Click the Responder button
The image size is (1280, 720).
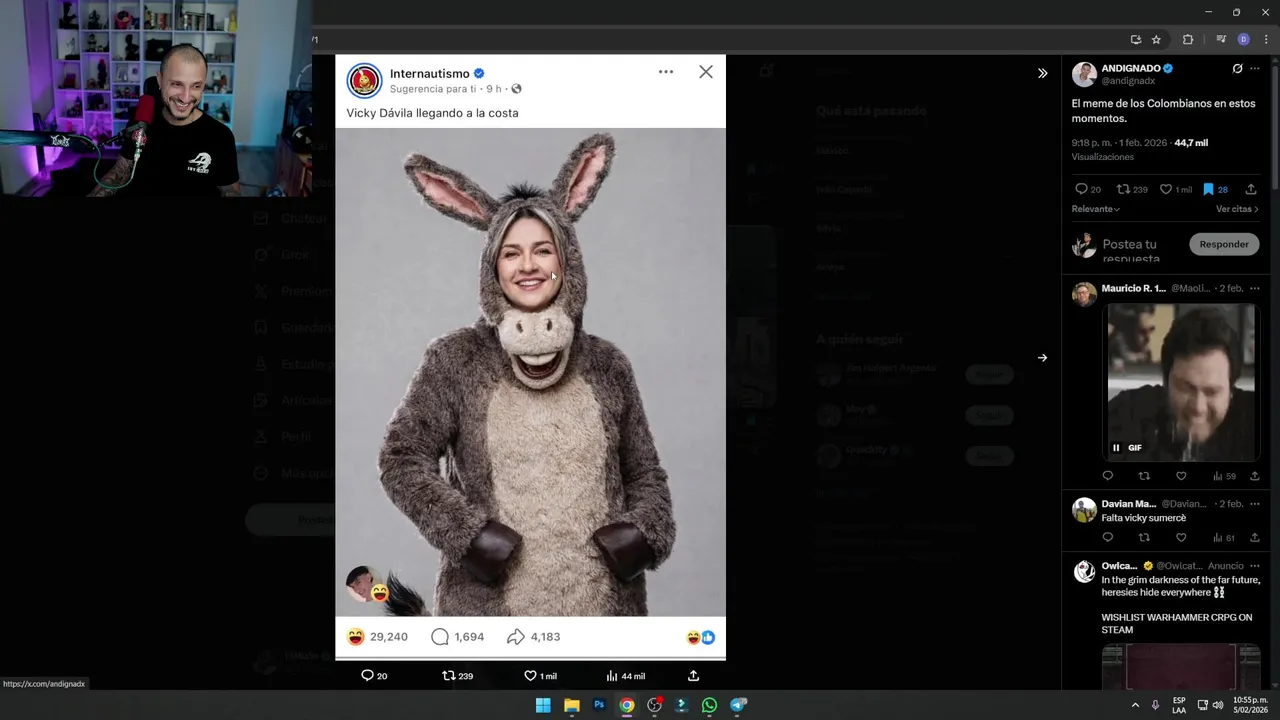pyautogui.click(x=1224, y=244)
